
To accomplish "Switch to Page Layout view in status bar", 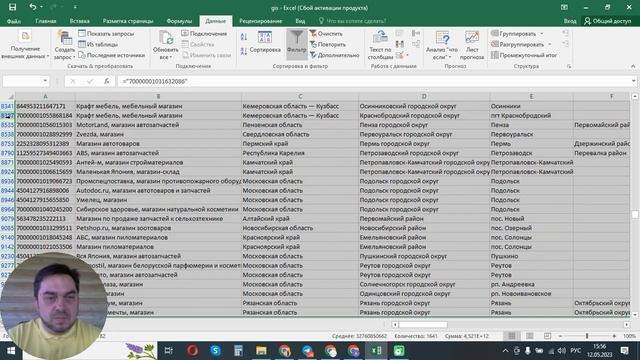I will pos(530,336).
